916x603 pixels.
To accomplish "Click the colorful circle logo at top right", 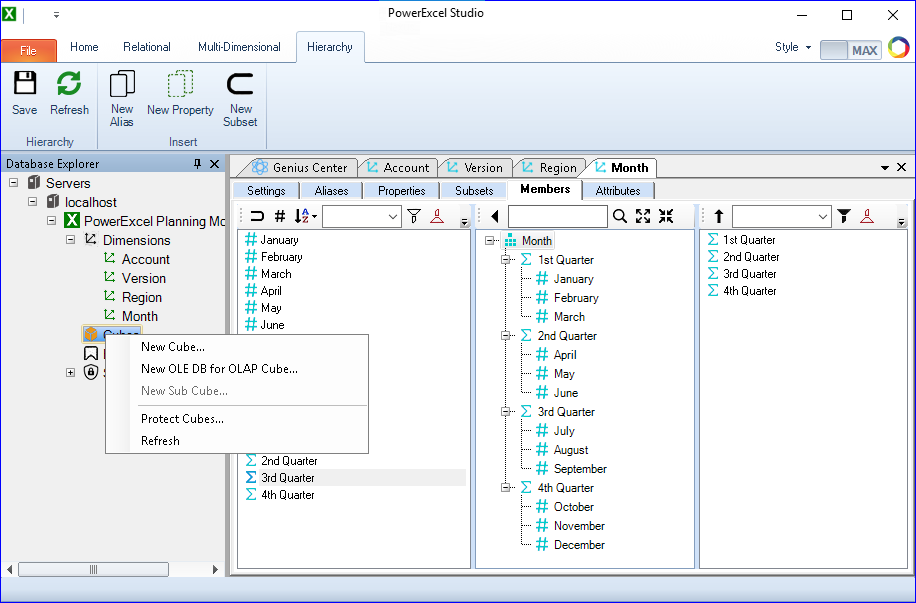I will 898,47.
